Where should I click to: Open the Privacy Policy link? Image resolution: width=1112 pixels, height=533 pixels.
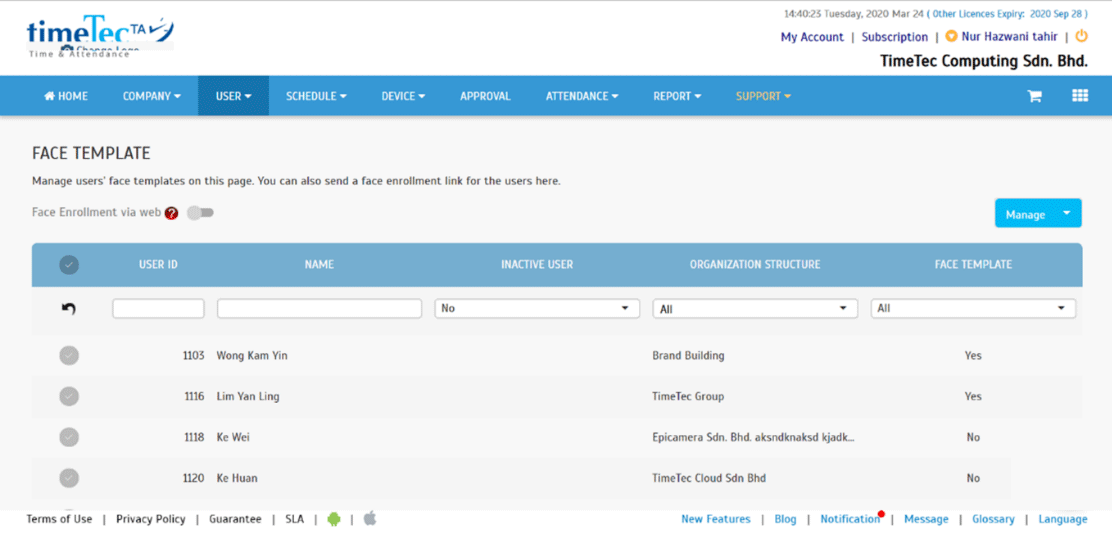150,519
